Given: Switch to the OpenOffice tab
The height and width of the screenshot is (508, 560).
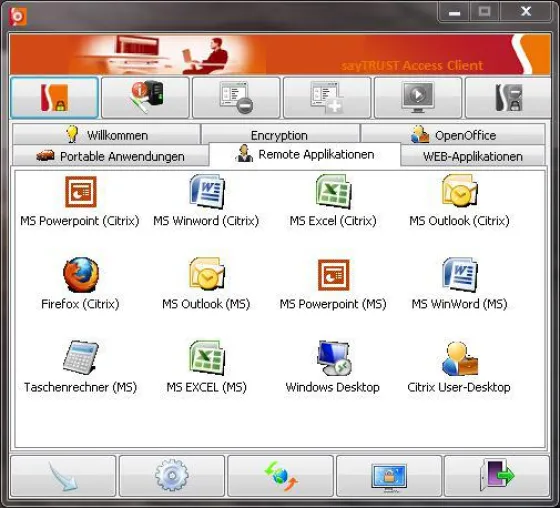Looking at the screenshot, I should (x=453, y=135).
